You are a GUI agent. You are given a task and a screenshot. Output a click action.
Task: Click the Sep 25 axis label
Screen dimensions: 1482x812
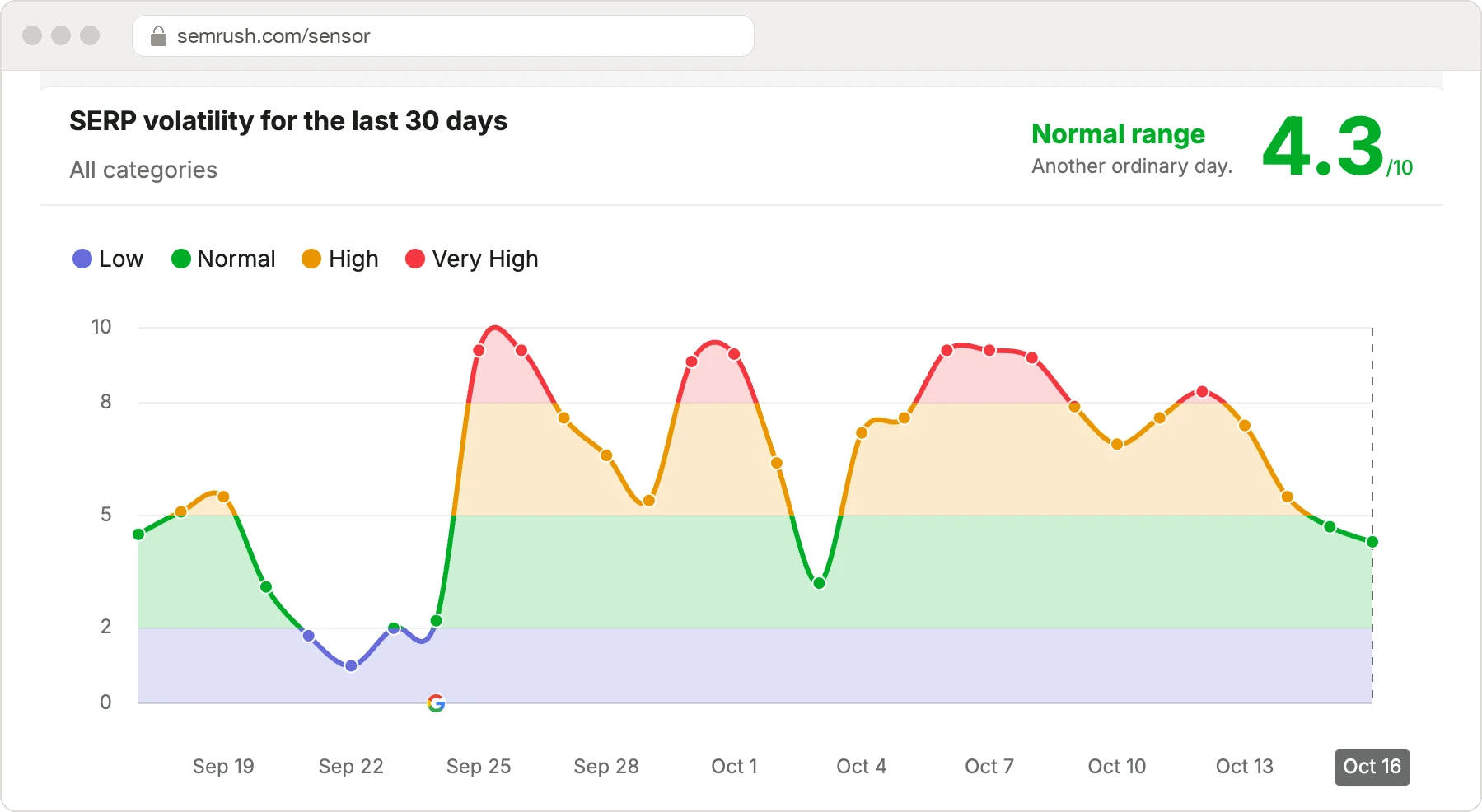click(479, 767)
